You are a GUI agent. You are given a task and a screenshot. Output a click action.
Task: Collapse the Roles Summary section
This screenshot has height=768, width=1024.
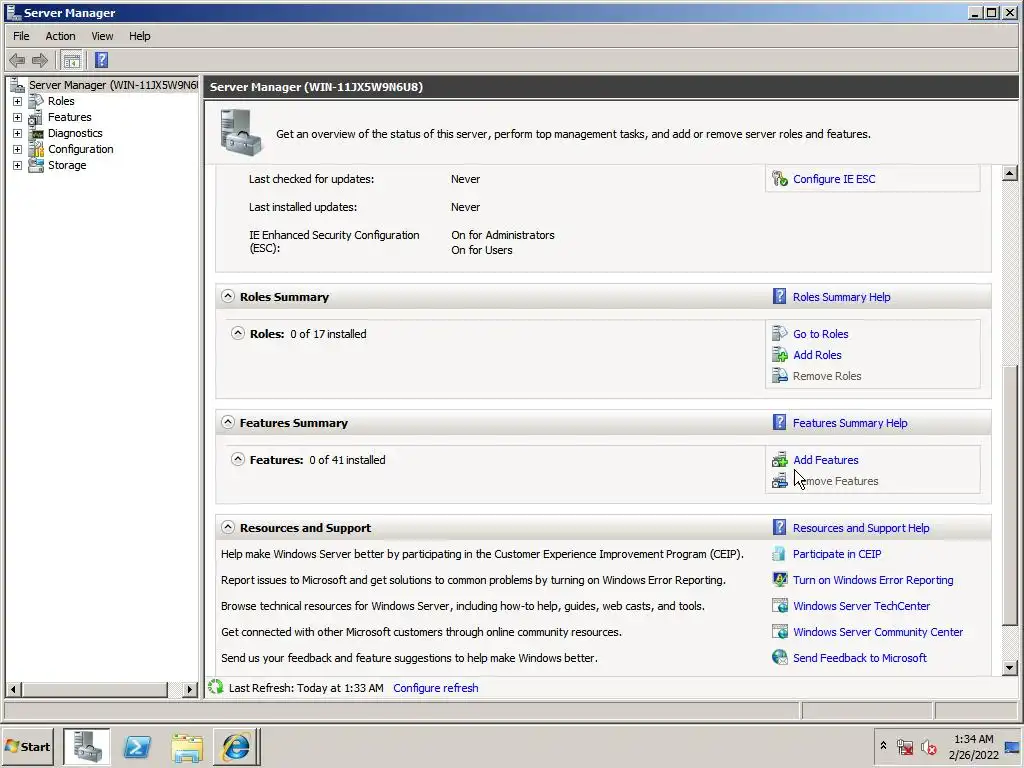pyautogui.click(x=227, y=296)
